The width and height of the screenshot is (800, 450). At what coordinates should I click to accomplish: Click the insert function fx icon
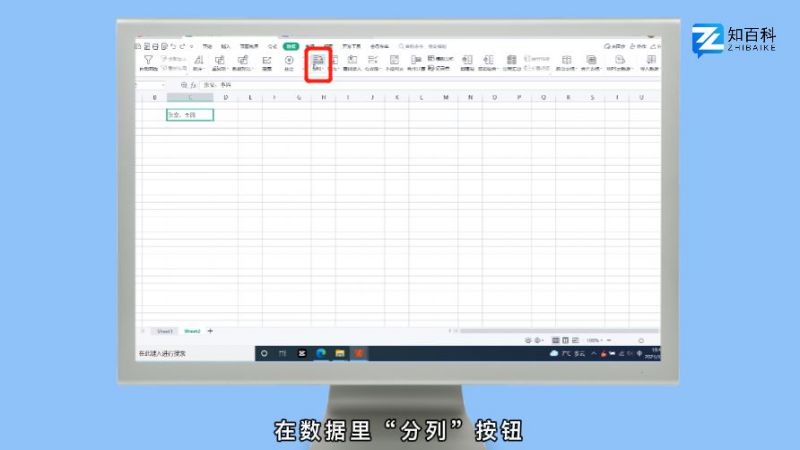194,86
